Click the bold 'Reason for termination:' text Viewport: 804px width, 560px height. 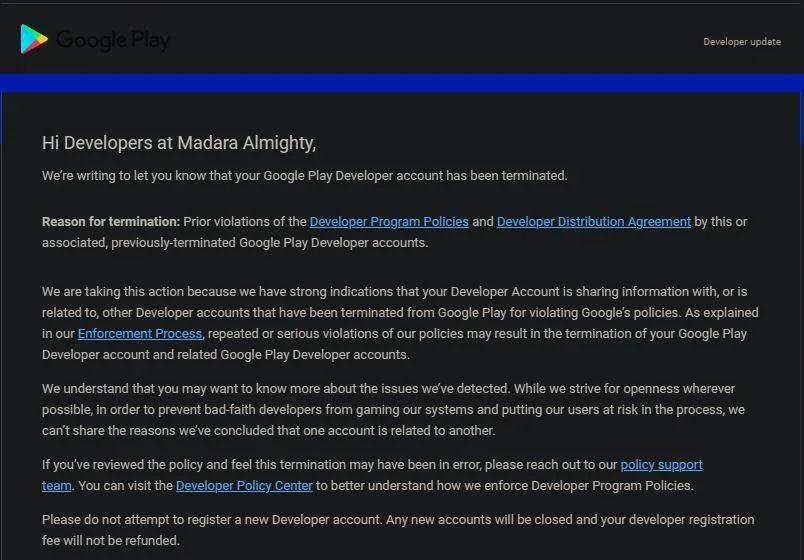(x=111, y=221)
